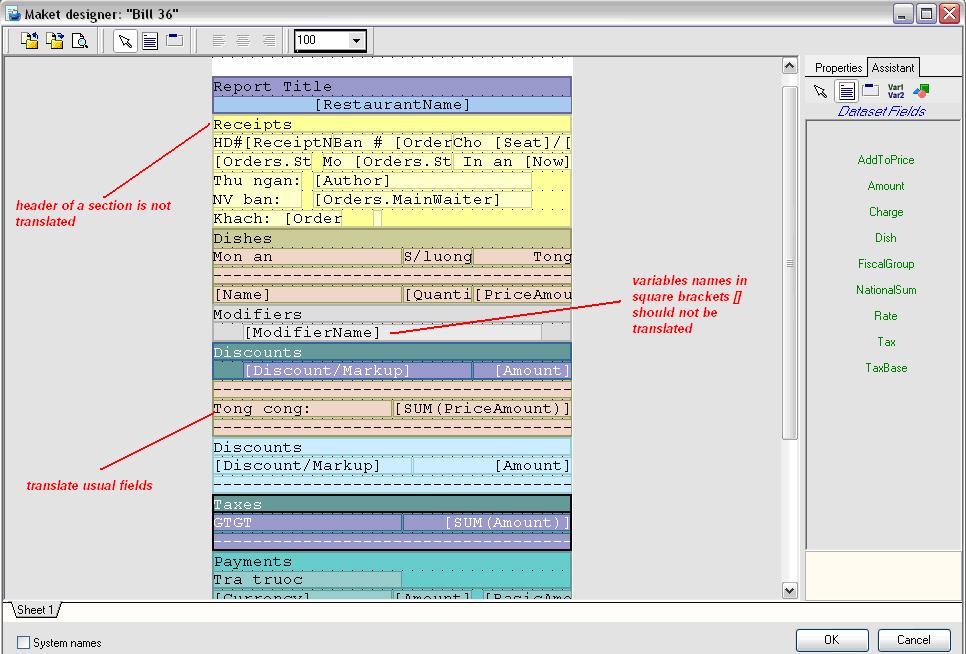Select the [Name] field
966x654 pixels.
click(307, 295)
